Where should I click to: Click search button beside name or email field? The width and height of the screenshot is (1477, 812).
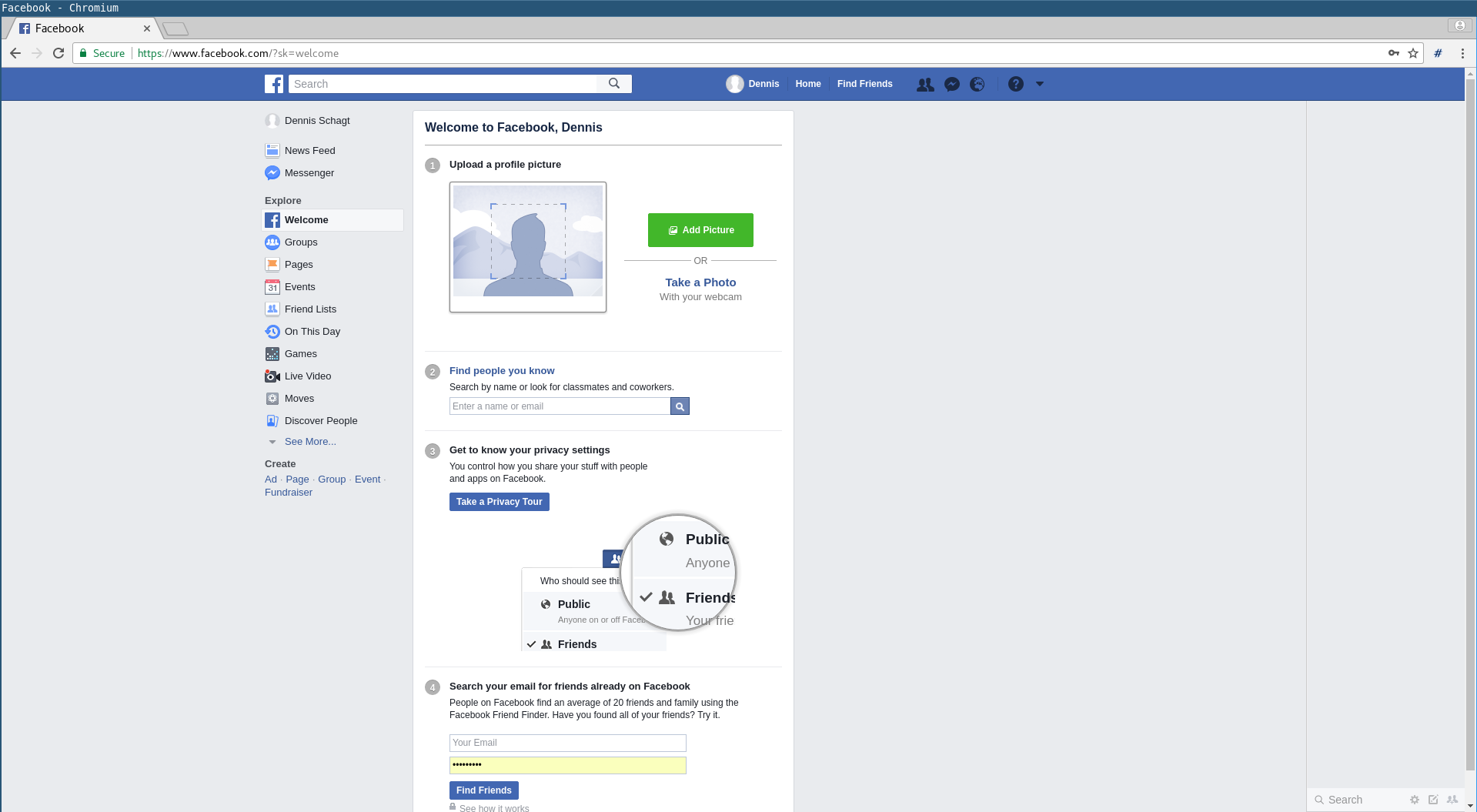(680, 406)
